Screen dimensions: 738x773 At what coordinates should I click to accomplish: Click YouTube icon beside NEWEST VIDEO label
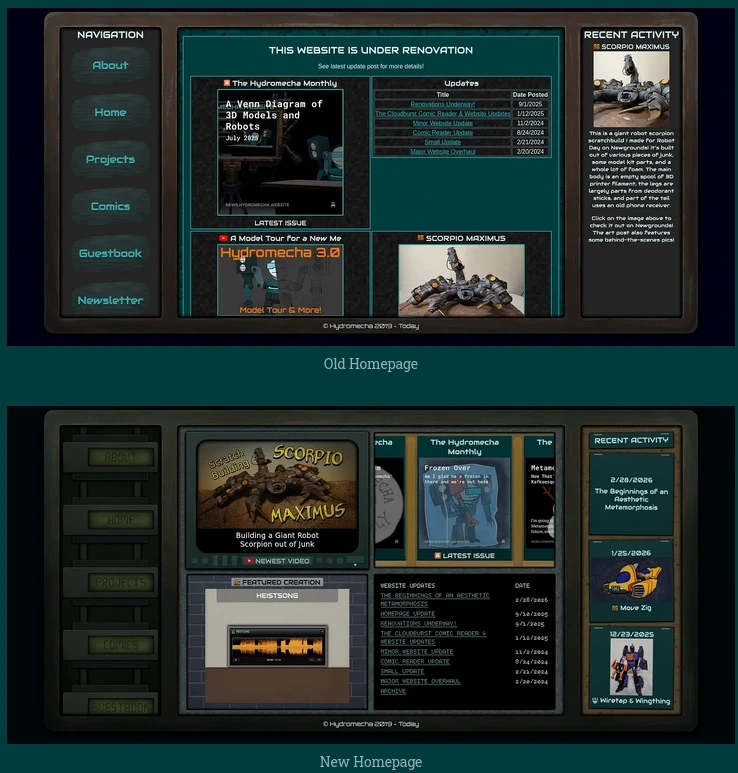(249, 561)
